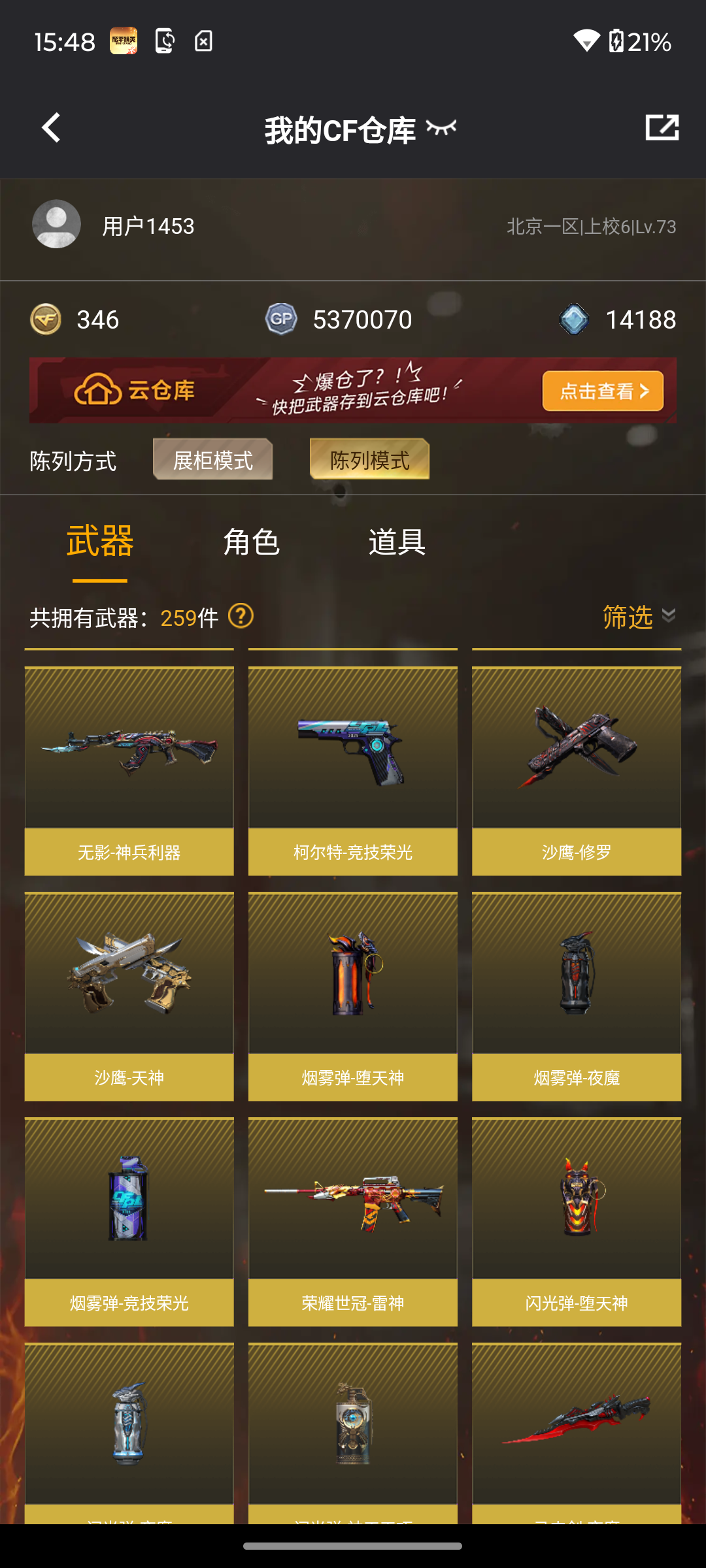Image resolution: width=706 pixels, height=1568 pixels.
Task: Open the weapon count help question icon
Action: click(241, 616)
